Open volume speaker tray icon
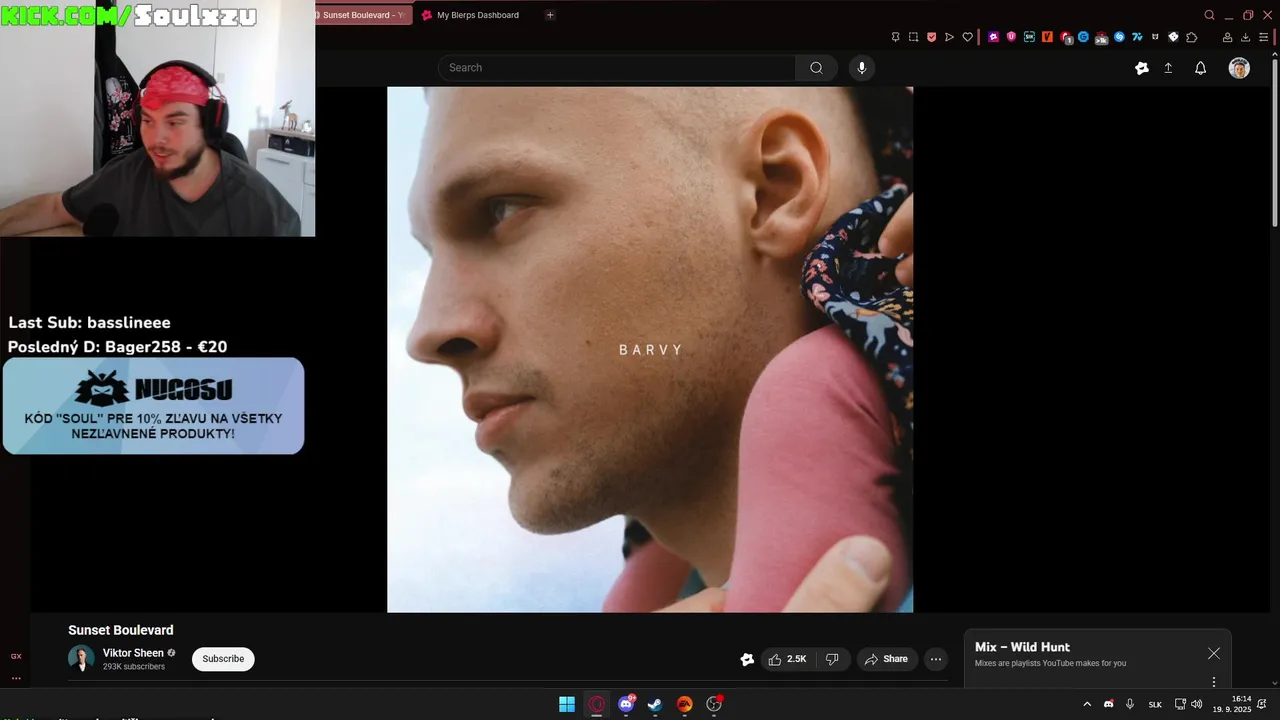 point(1196,704)
